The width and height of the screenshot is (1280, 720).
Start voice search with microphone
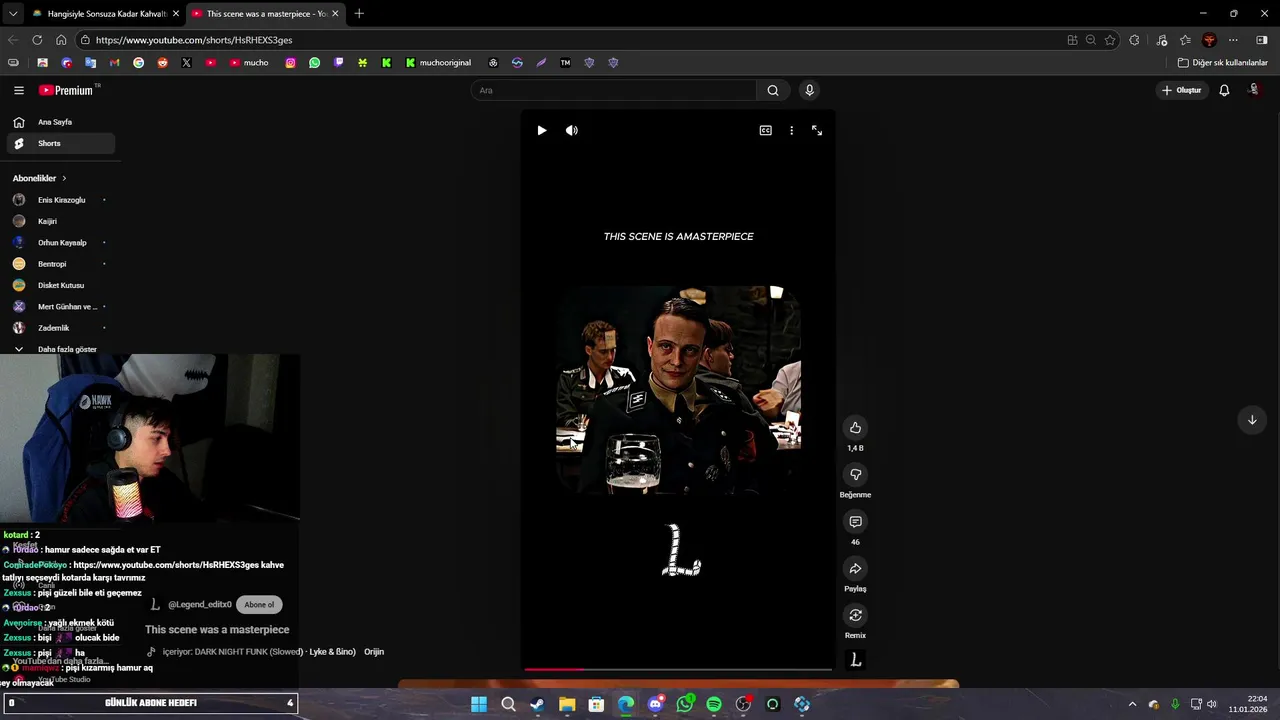pyautogui.click(x=809, y=90)
